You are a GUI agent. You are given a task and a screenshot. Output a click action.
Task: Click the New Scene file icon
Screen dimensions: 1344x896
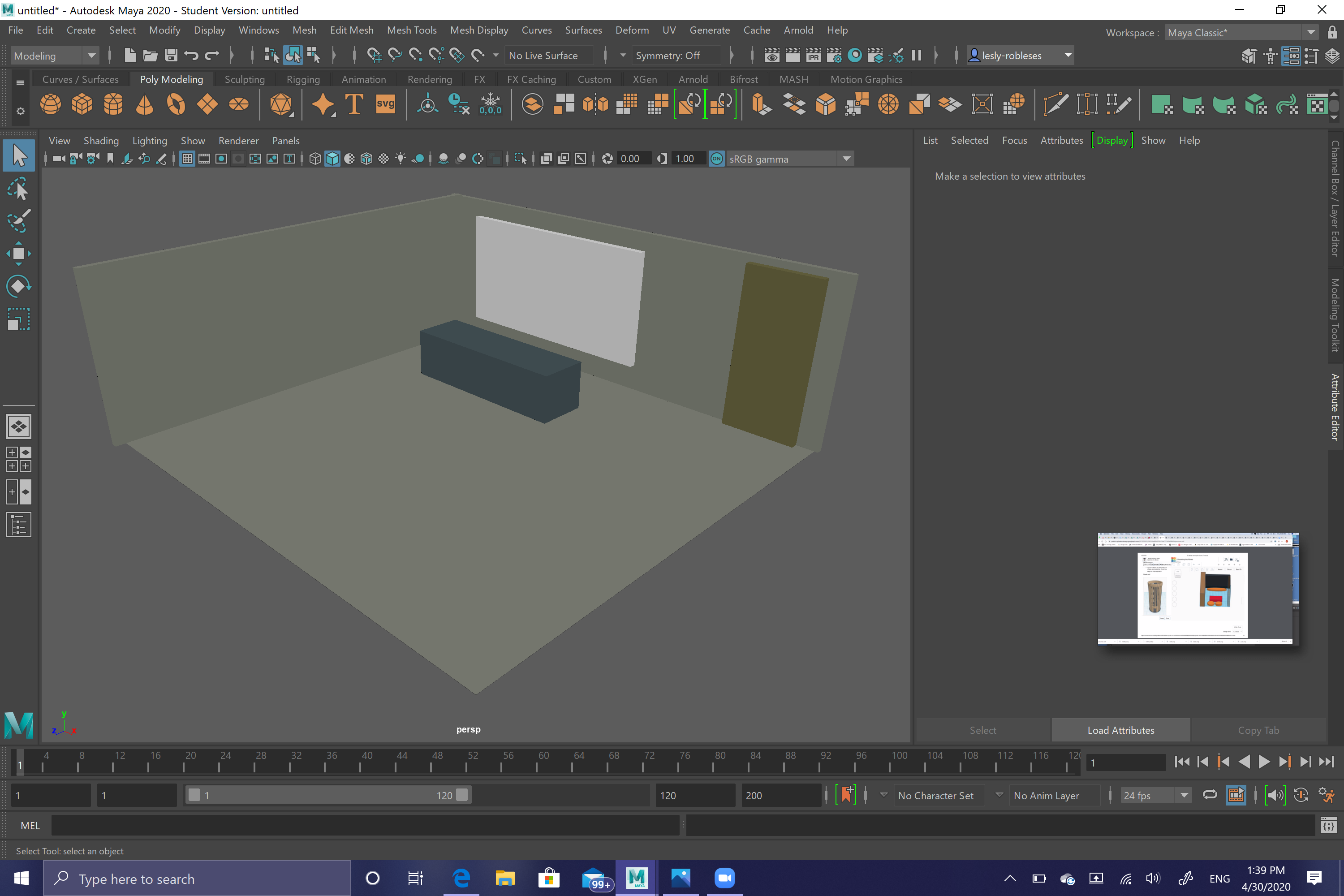tap(130, 56)
